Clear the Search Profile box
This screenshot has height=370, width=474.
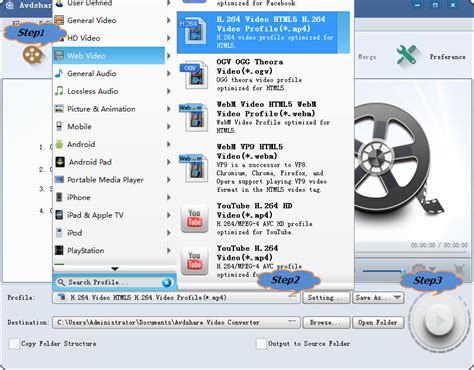tap(167, 283)
